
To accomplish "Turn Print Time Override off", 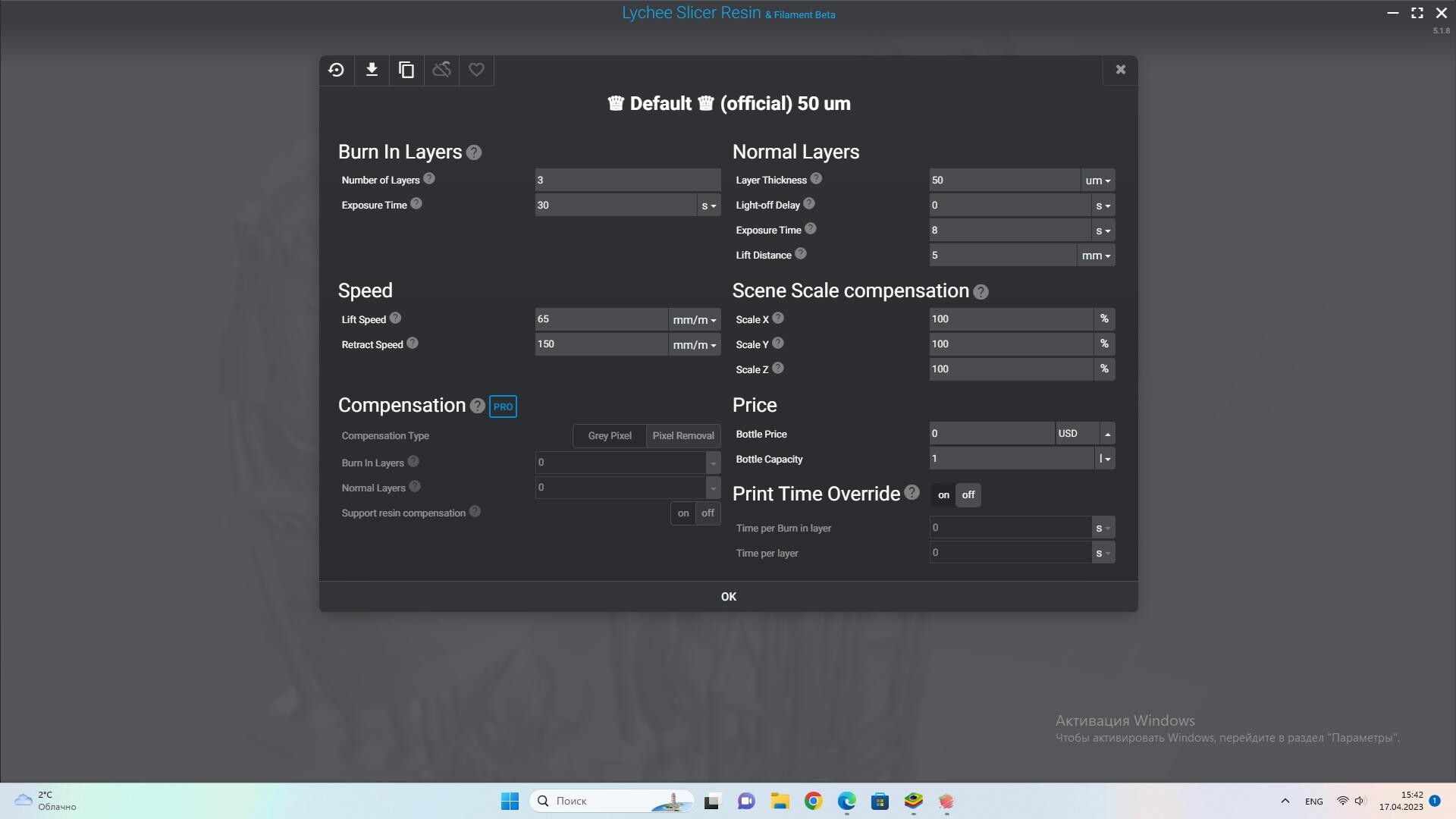I will point(968,495).
